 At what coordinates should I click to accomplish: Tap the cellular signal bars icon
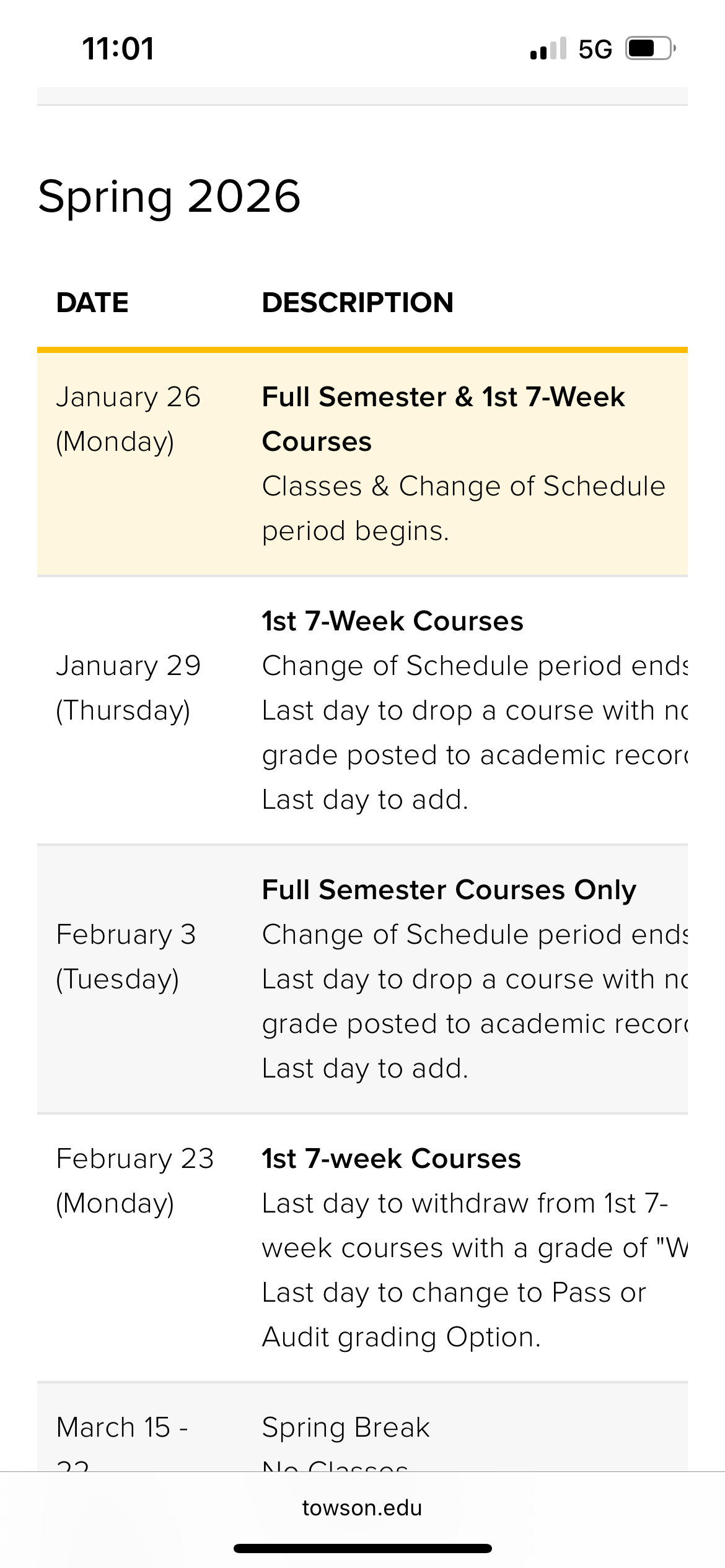tap(548, 49)
